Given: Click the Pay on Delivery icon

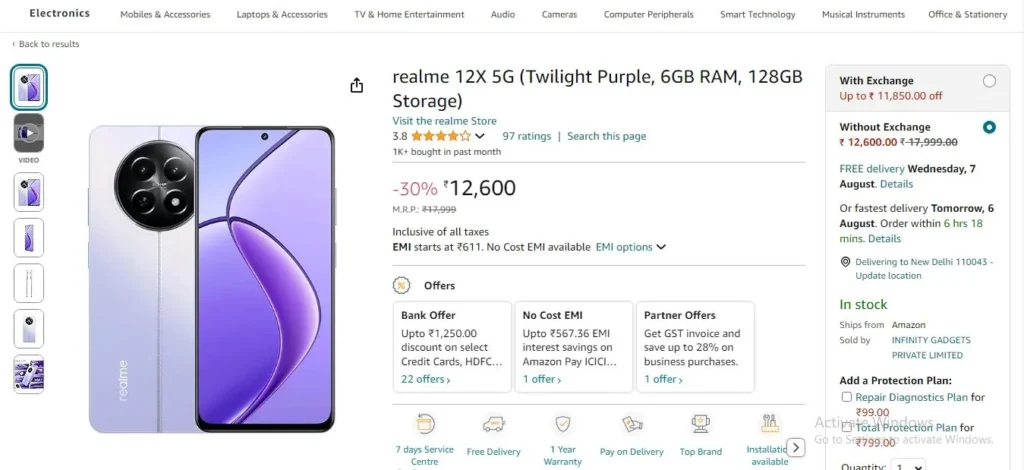Looking at the screenshot, I should [632, 425].
